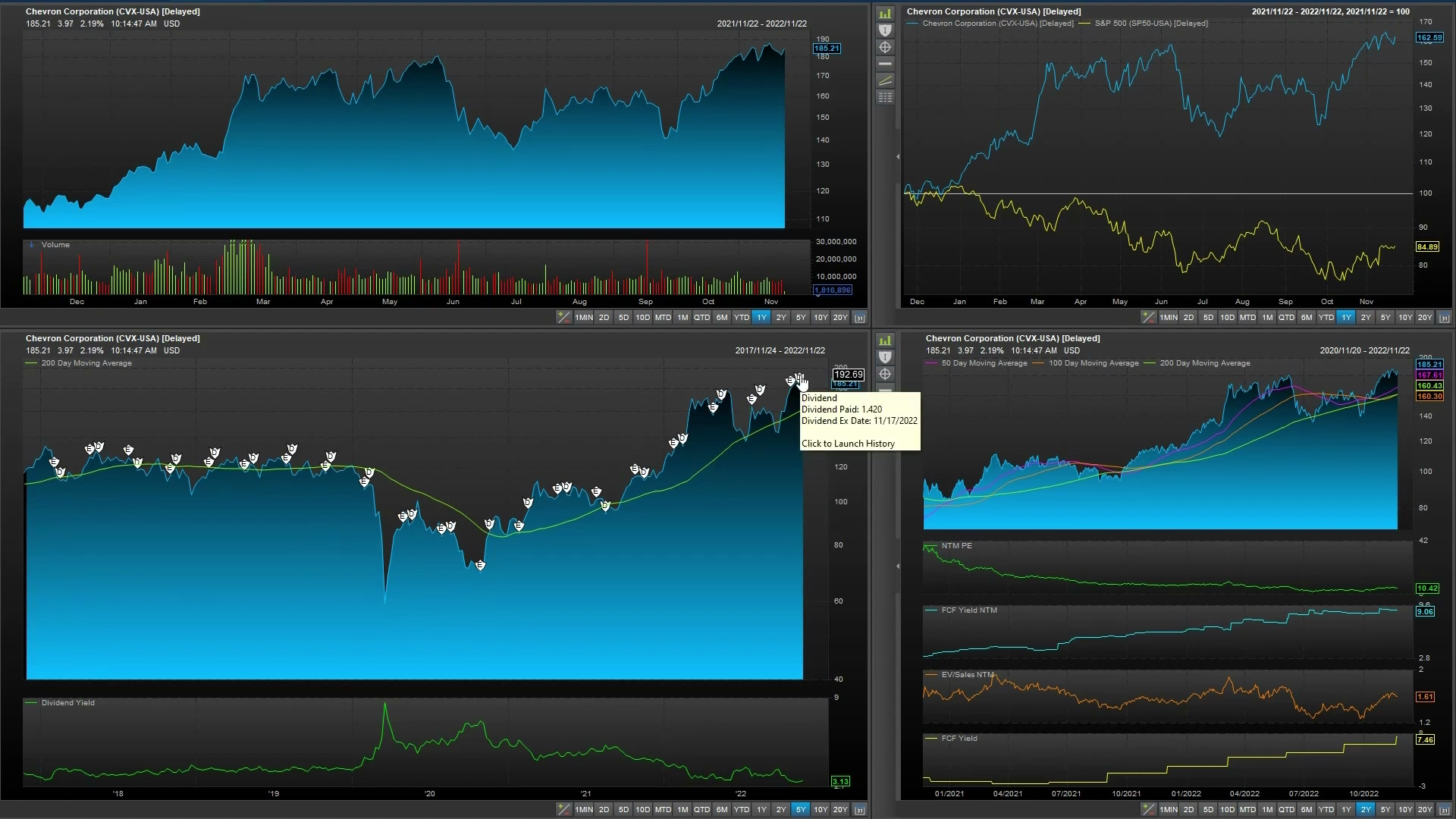
Task: Select 5D range under the volume chart
Action: point(623,318)
